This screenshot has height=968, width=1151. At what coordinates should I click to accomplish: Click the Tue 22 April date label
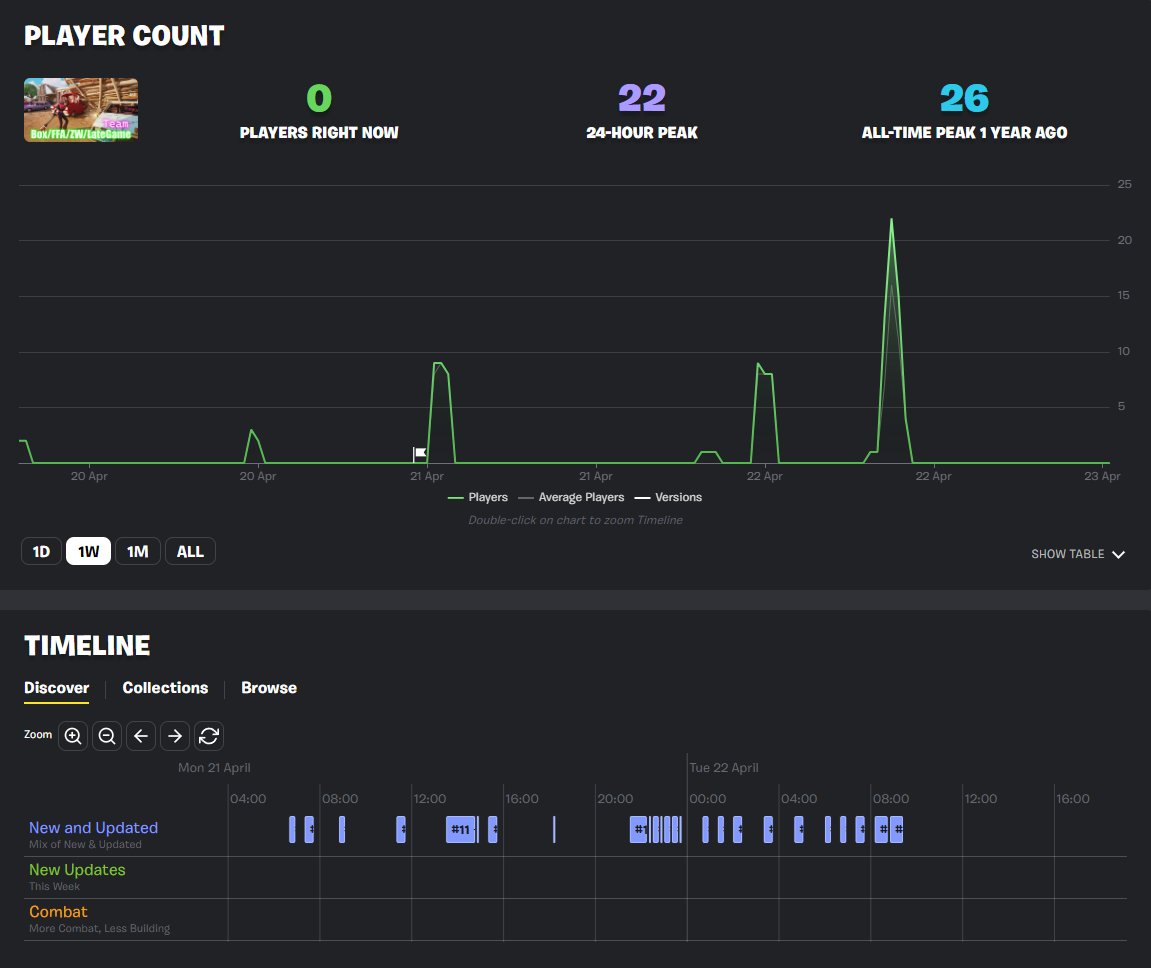click(x=724, y=767)
